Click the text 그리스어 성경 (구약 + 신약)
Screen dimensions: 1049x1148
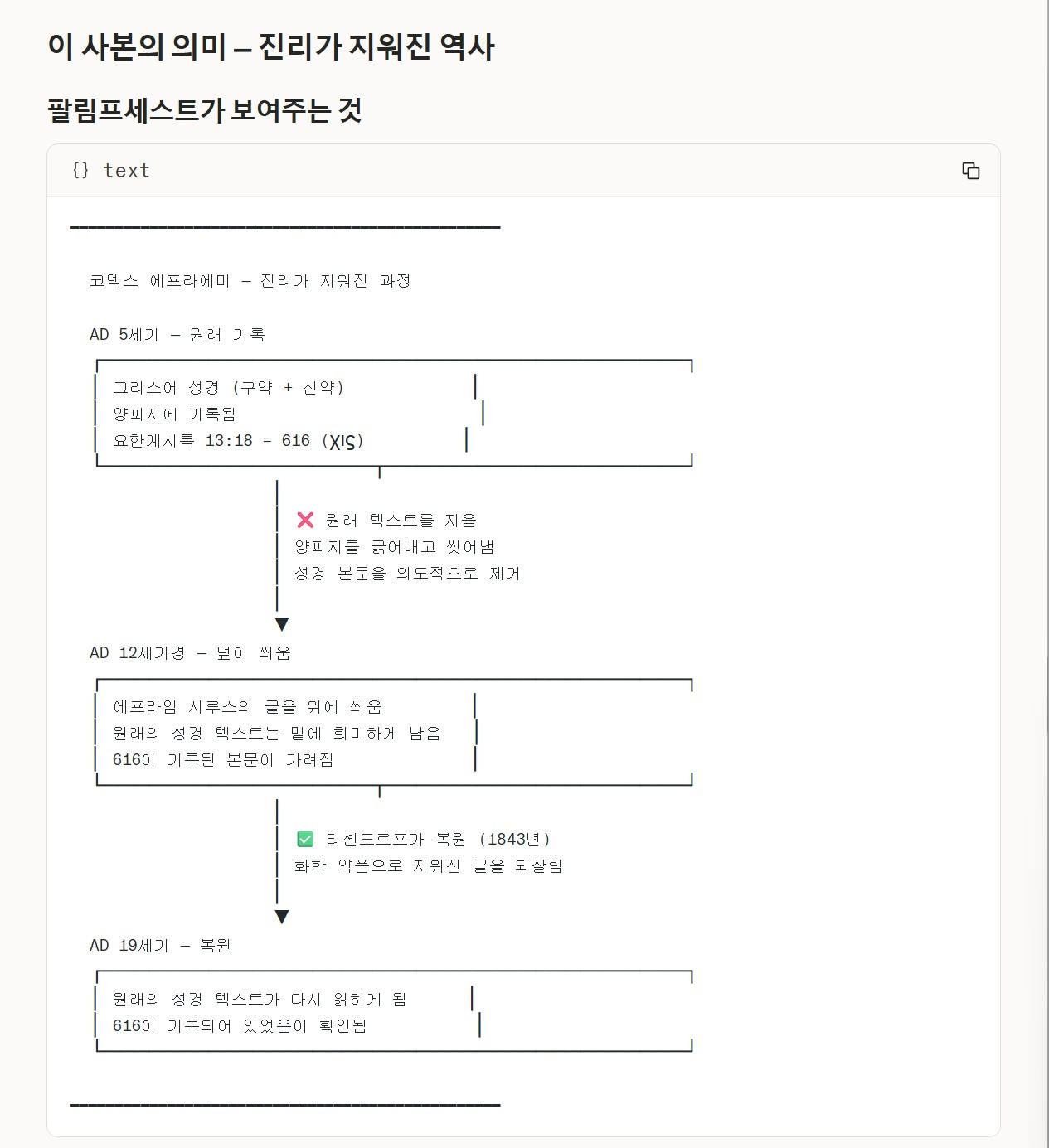tap(228, 388)
